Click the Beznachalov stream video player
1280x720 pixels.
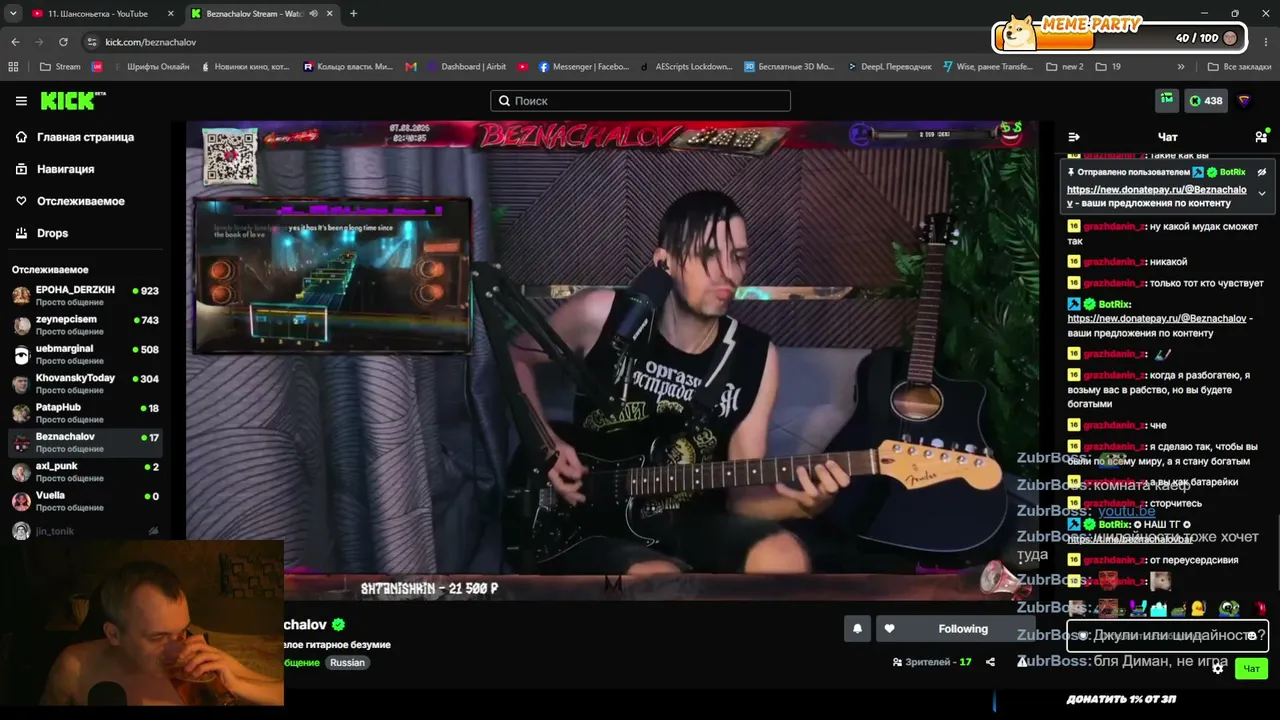point(612,361)
